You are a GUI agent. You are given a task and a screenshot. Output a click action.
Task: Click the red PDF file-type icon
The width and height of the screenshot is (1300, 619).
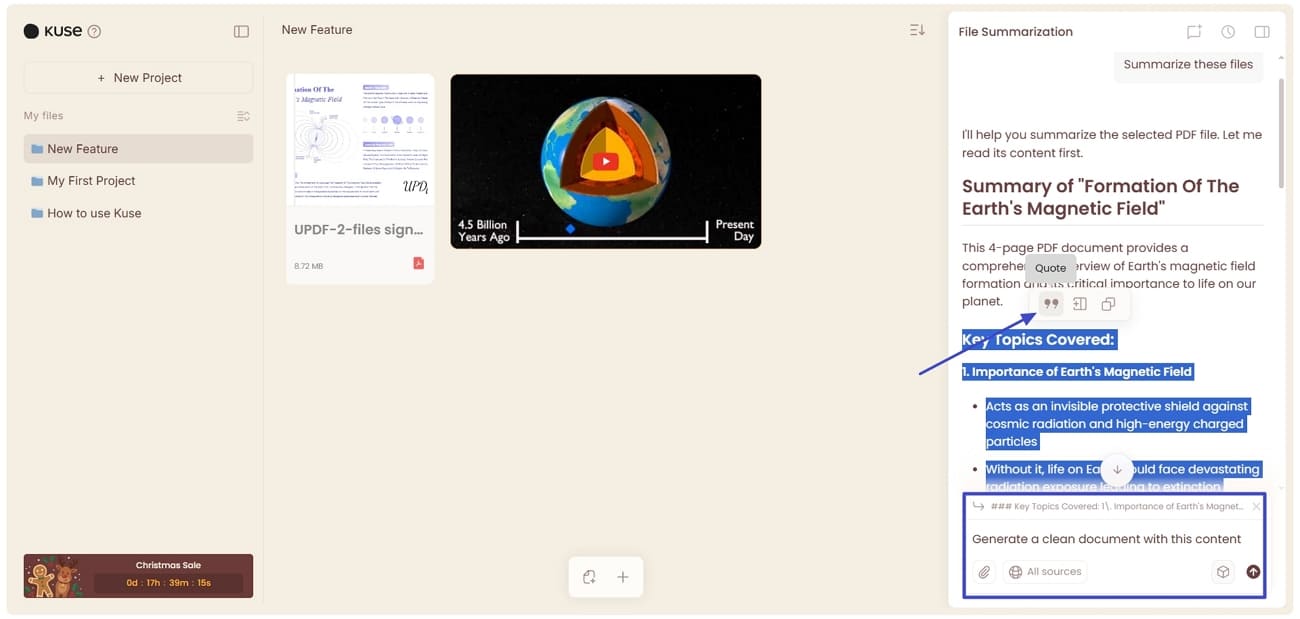[418, 263]
